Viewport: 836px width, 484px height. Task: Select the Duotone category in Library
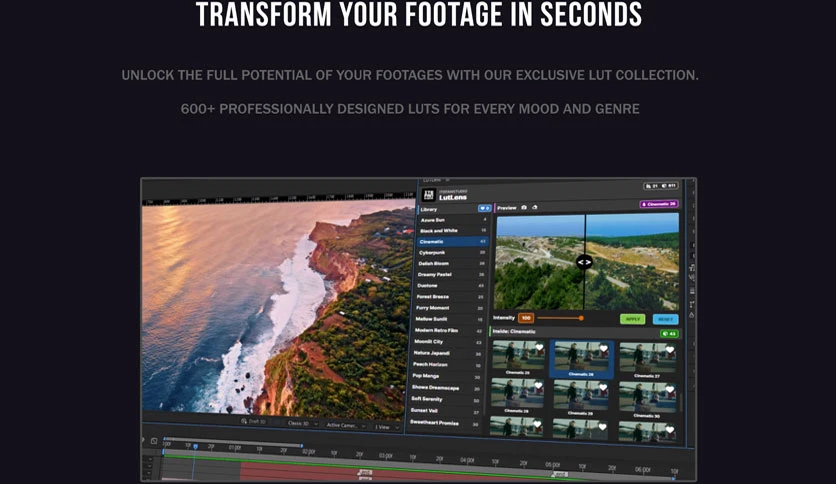pyautogui.click(x=451, y=286)
